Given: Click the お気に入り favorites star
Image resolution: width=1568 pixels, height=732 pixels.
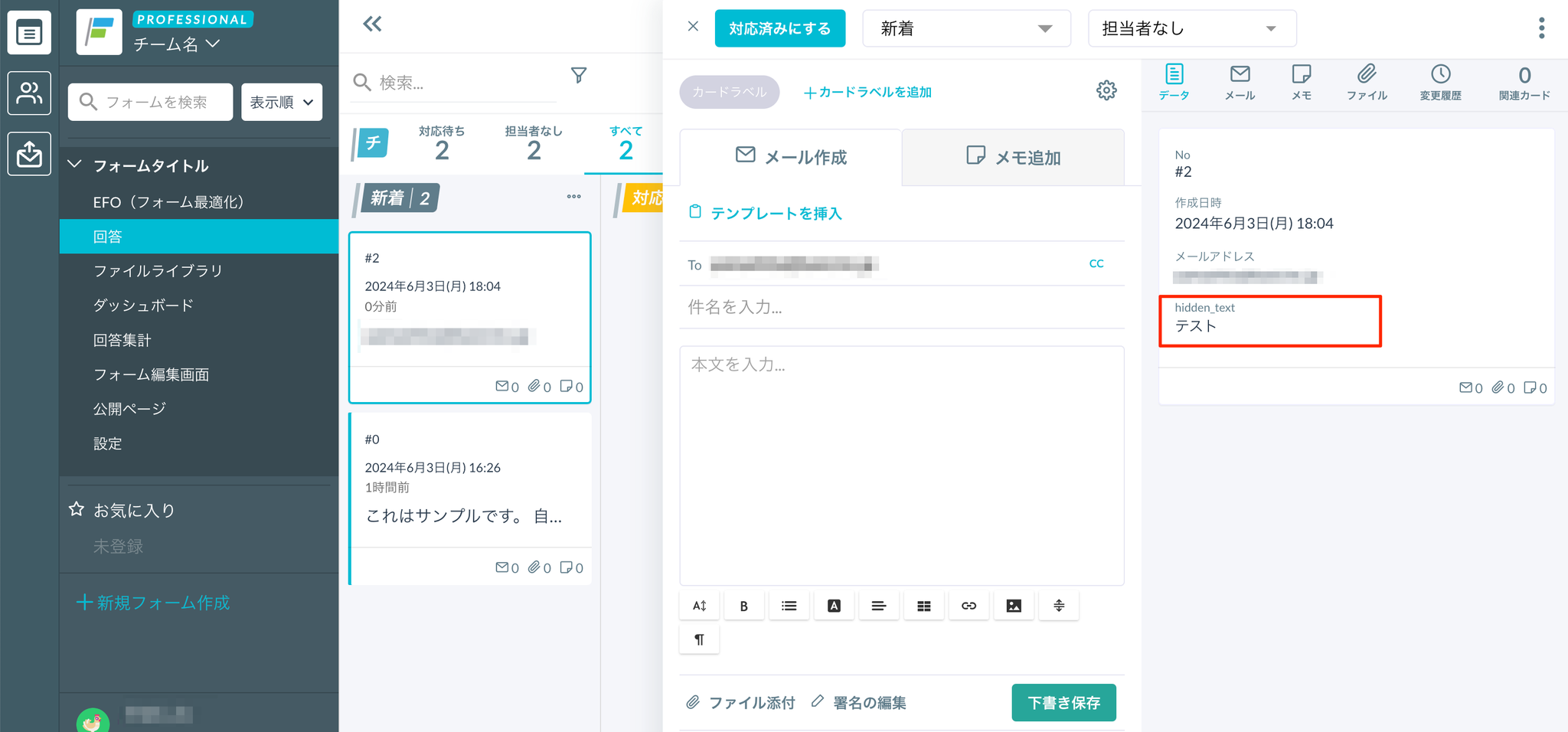Looking at the screenshot, I should pyautogui.click(x=77, y=509).
